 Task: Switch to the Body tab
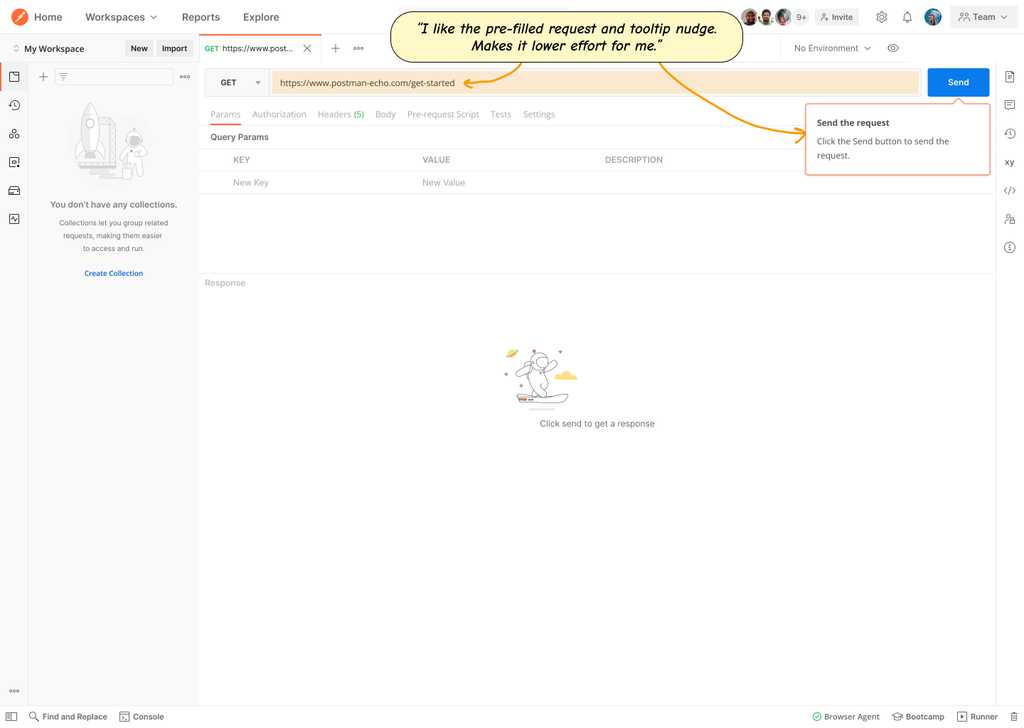pos(385,114)
